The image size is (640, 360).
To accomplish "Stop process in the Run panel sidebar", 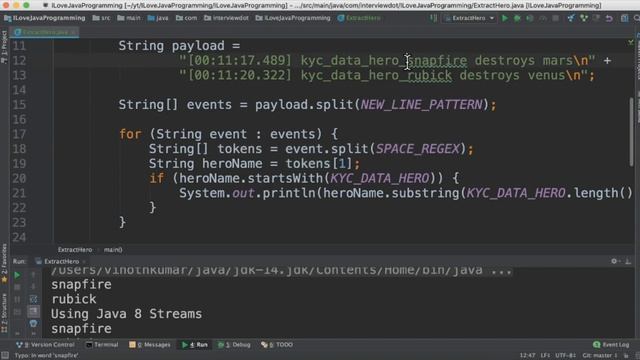I will tap(17, 287).
